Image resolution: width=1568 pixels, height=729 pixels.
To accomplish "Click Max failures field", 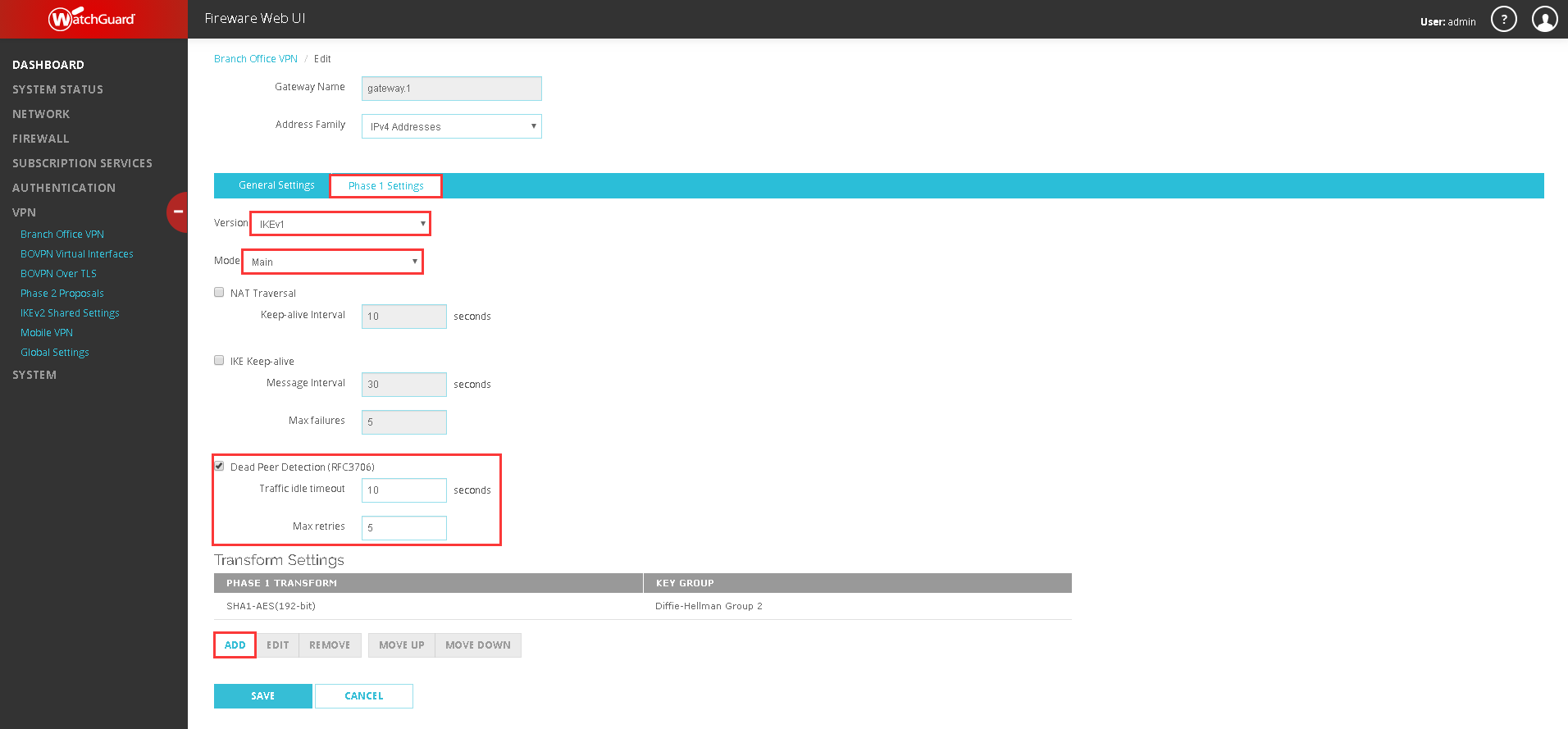I will pyautogui.click(x=404, y=422).
